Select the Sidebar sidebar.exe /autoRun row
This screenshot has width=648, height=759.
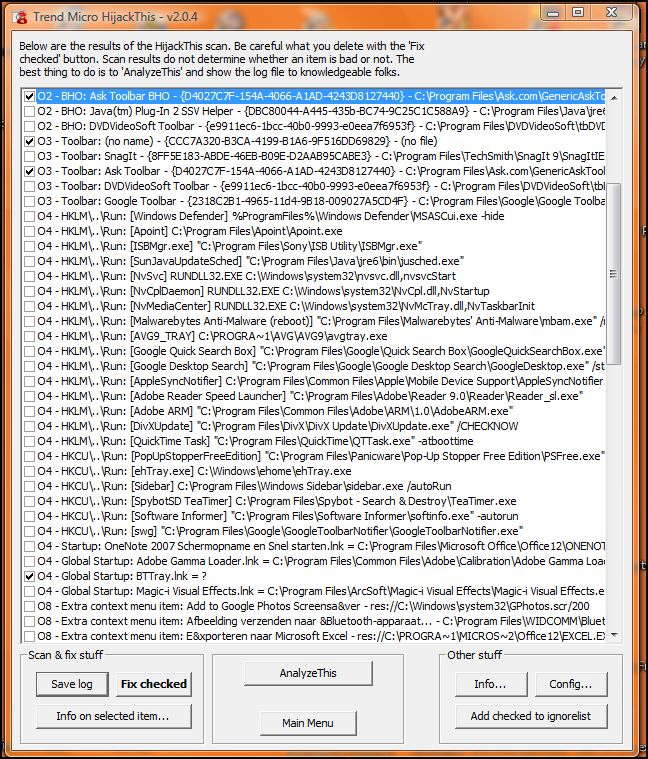244,486
